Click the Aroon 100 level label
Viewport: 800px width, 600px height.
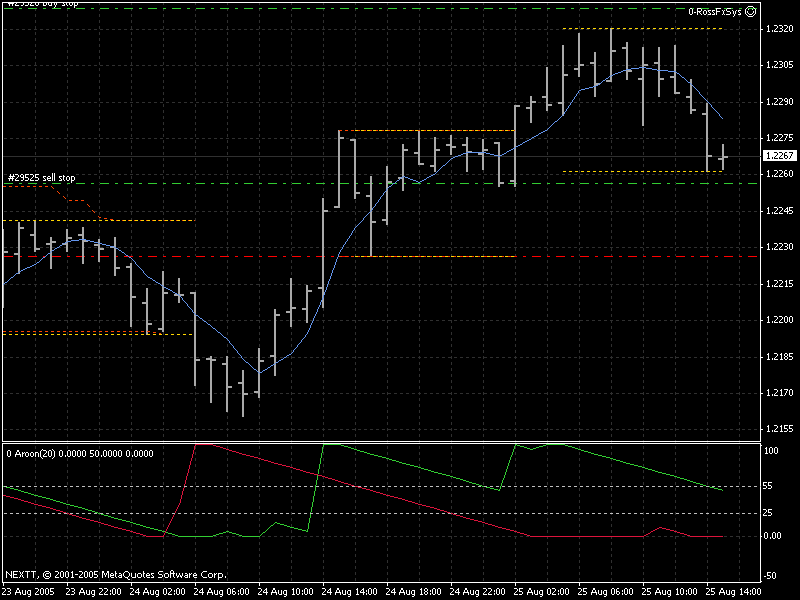[x=771, y=451]
